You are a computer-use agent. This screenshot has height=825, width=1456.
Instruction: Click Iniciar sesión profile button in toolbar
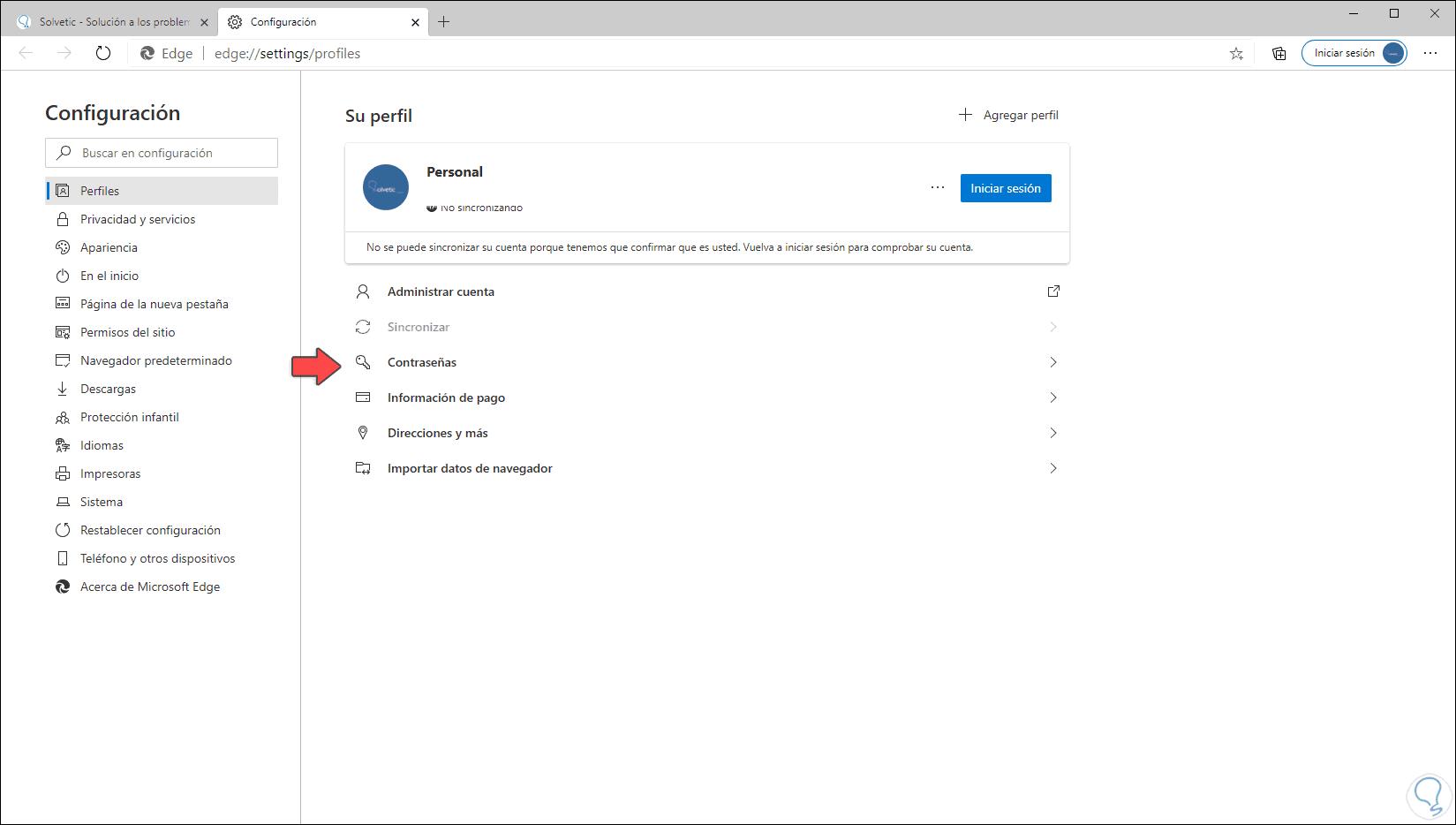(1354, 53)
